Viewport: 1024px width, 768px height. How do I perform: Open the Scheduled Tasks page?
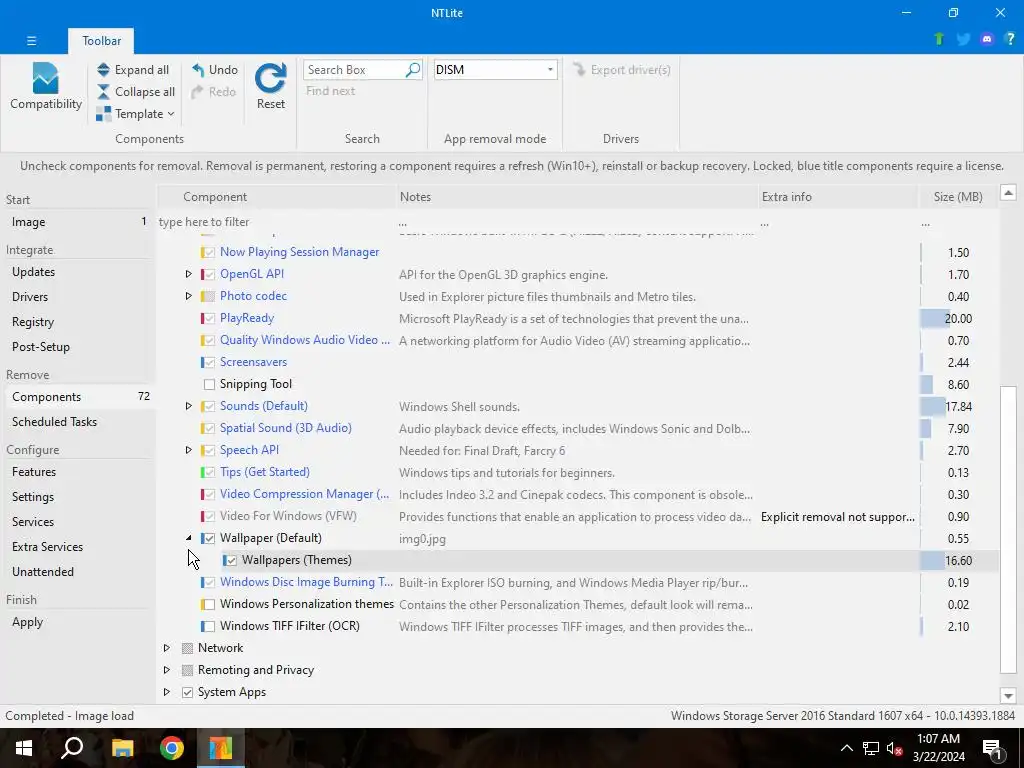click(x=78, y=422)
